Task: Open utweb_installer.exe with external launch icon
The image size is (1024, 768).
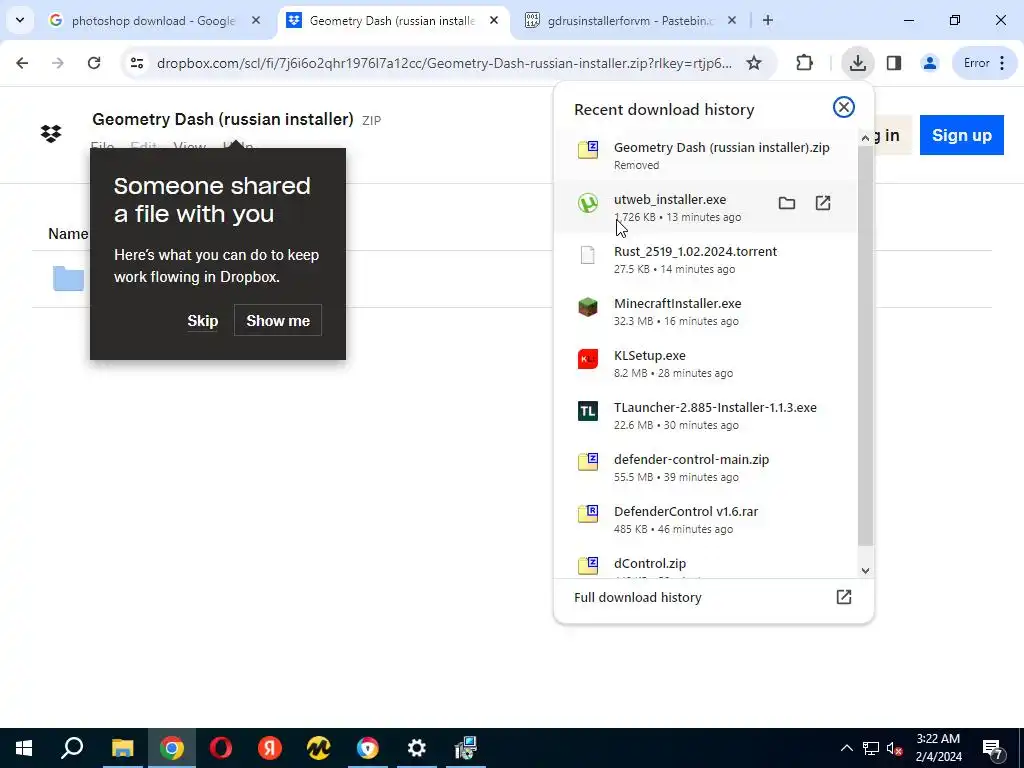Action: (x=823, y=203)
